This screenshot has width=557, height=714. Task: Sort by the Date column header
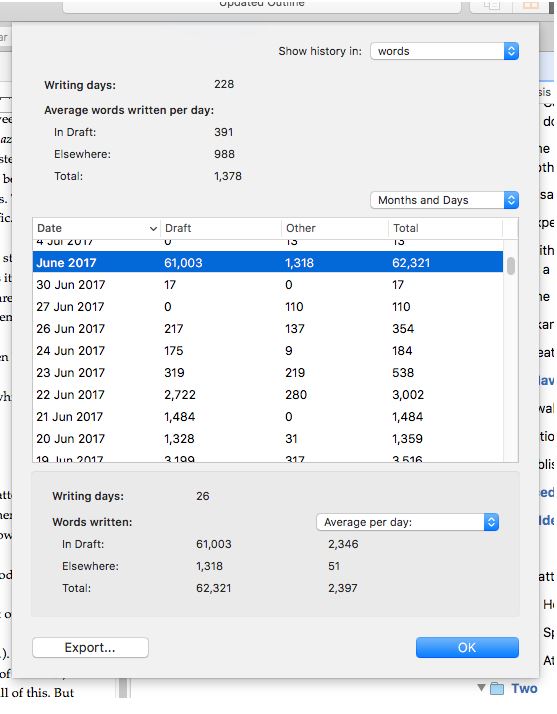point(96,228)
